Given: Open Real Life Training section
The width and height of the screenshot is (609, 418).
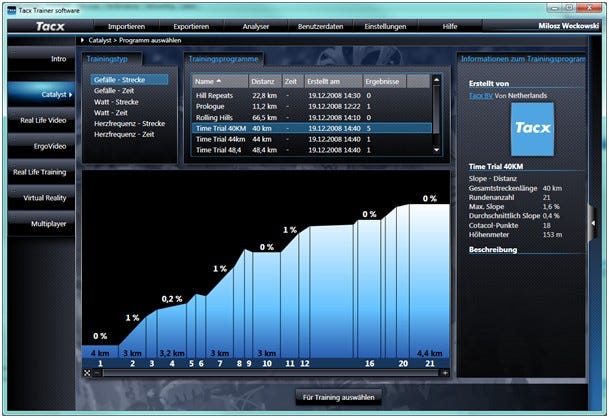Looking at the screenshot, I should pos(41,172).
